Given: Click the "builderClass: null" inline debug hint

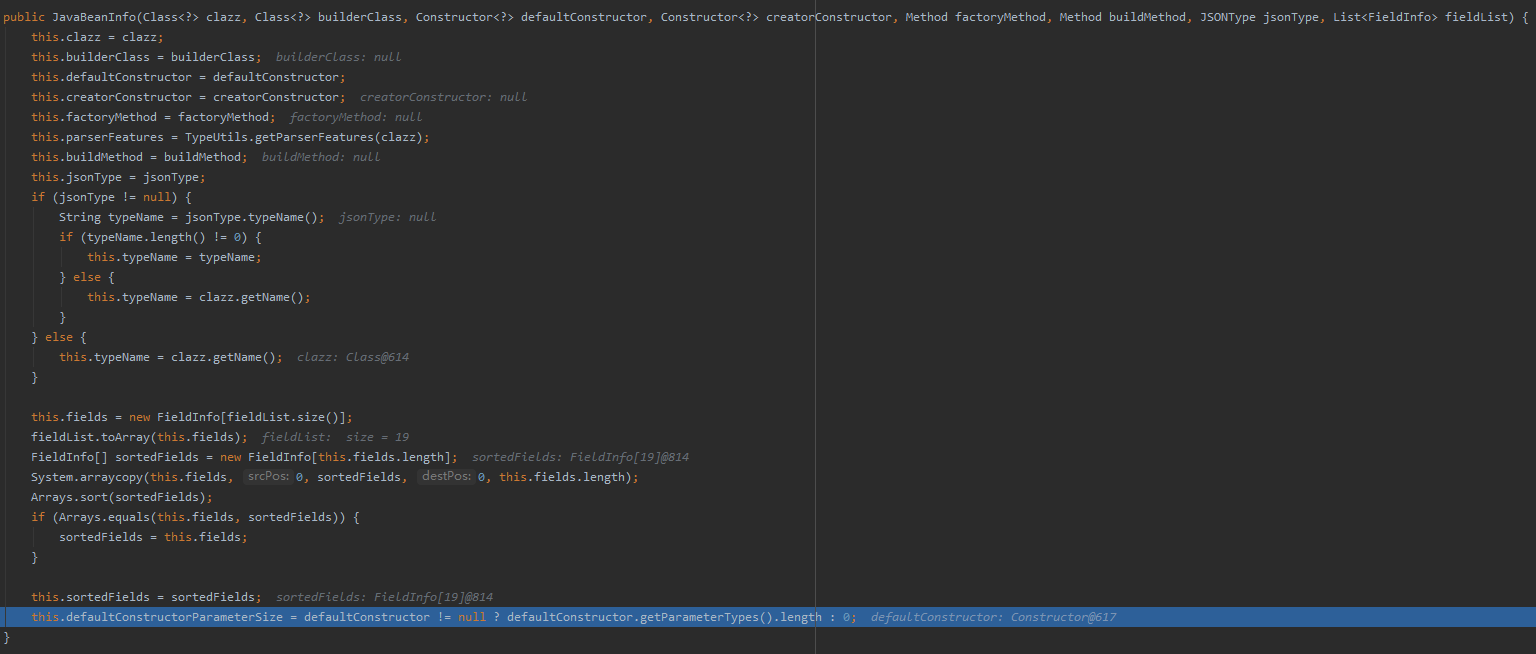Looking at the screenshot, I should [x=338, y=57].
